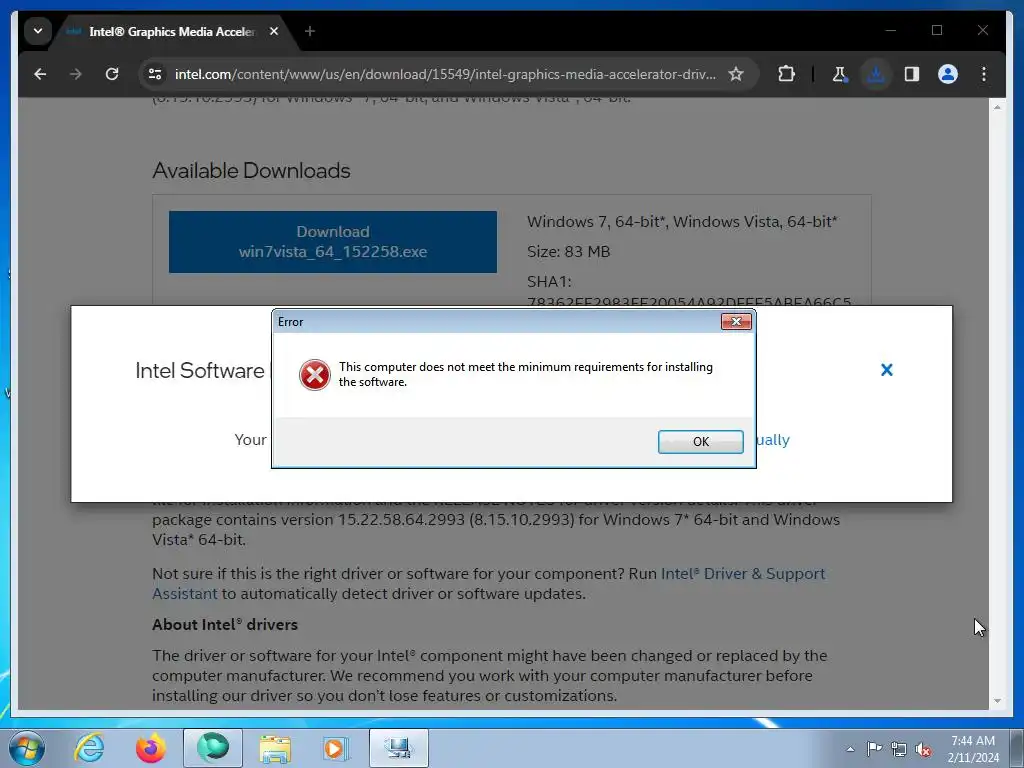Open the profile avatar menu
The image size is (1024, 768).
pyautogui.click(x=948, y=74)
